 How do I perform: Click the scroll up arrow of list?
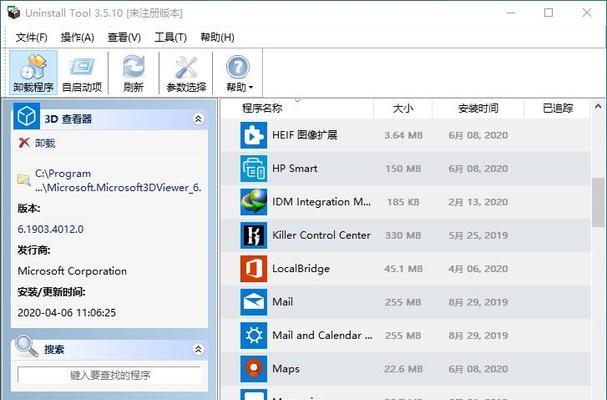(598, 106)
